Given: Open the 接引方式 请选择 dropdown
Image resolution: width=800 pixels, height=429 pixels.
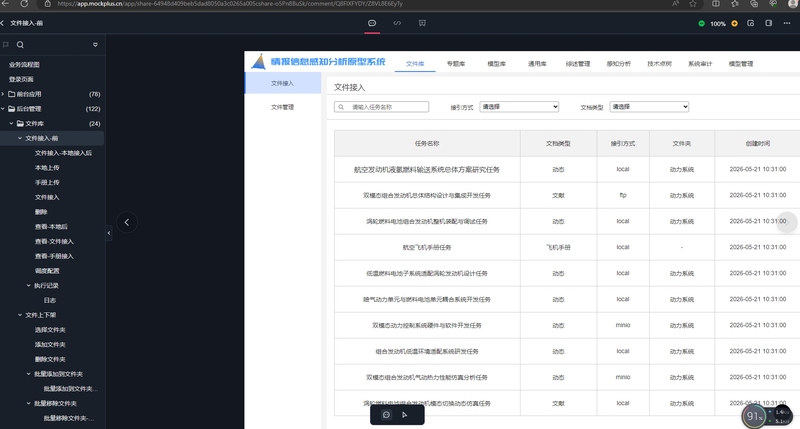Looking at the screenshot, I should coord(519,107).
